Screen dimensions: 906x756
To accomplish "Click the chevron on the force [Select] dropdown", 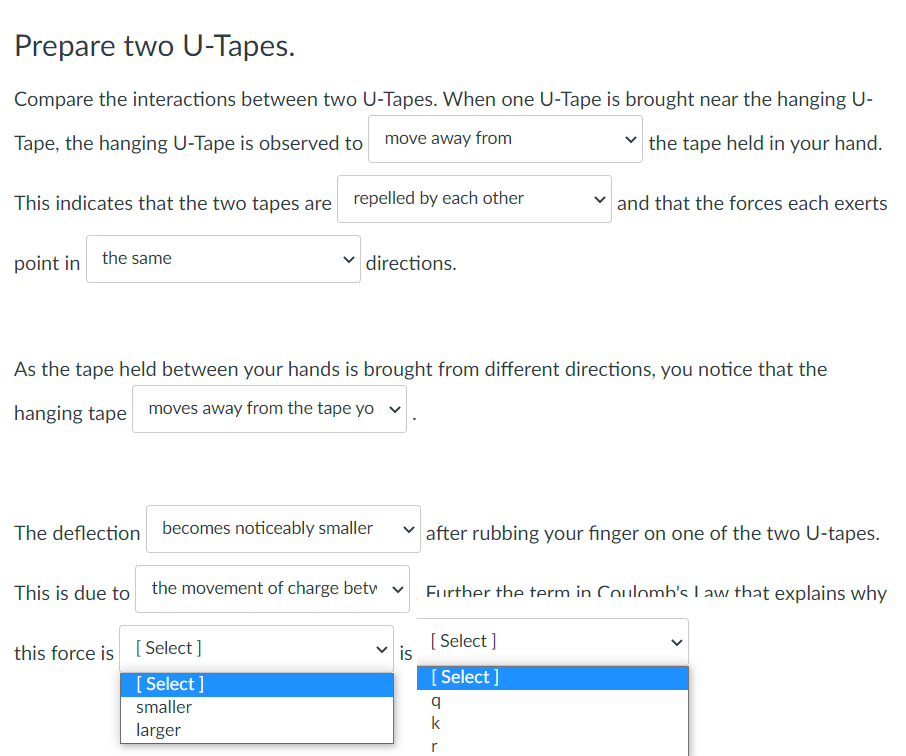I will tap(381, 648).
